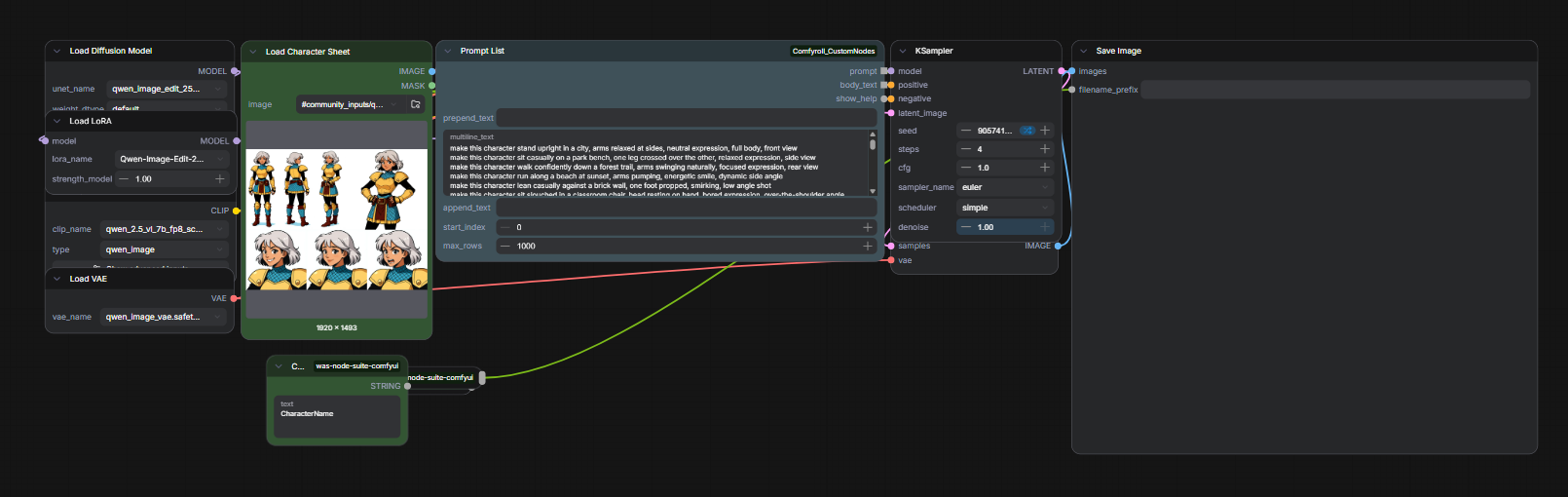The width and height of the screenshot is (1568, 497).
Task: Decrease max_rows with the minus icon
Action: [x=505, y=247]
